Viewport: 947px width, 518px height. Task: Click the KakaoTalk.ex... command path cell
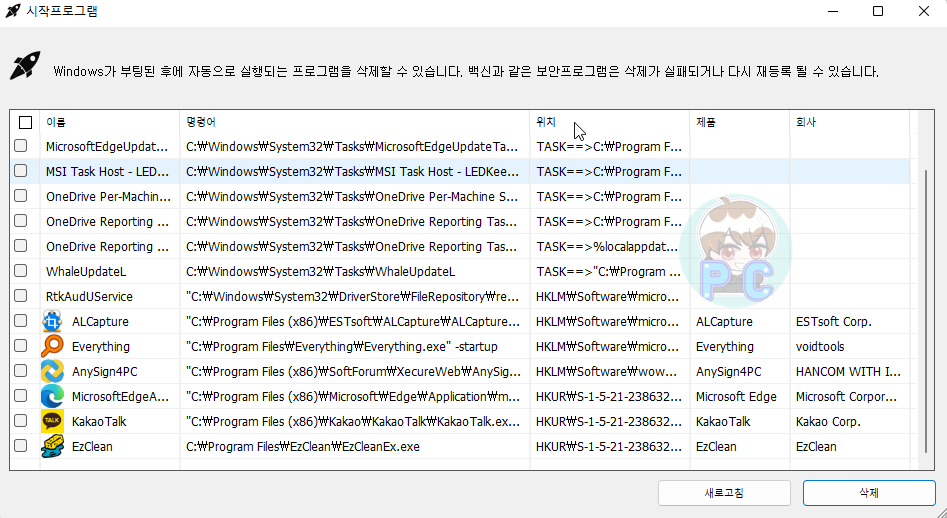353,421
